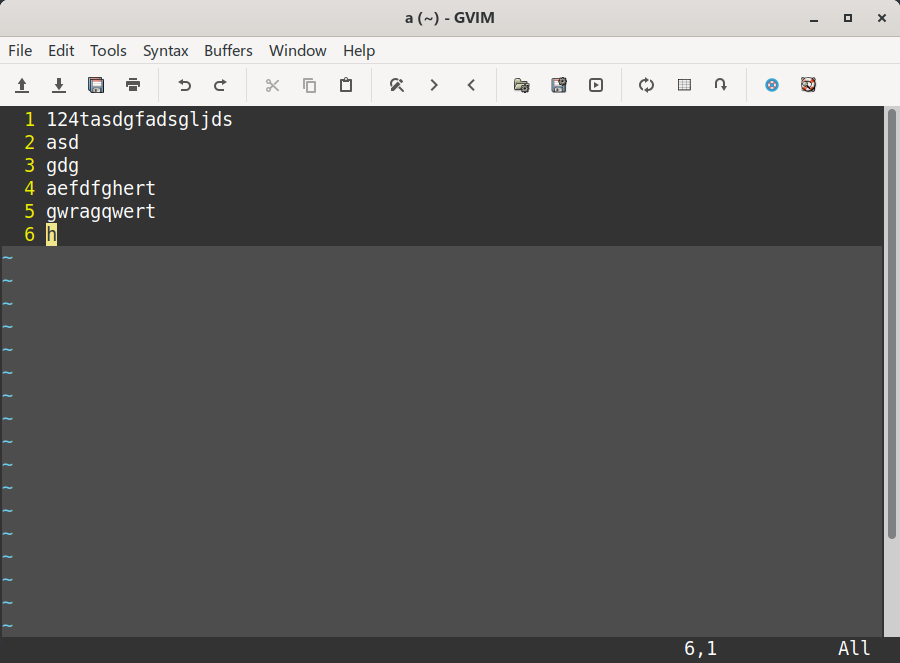Open the Help lifebuoy icon
Image resolution: width=900 pixels, height=663 pixels.
click(x=772, y=86)
